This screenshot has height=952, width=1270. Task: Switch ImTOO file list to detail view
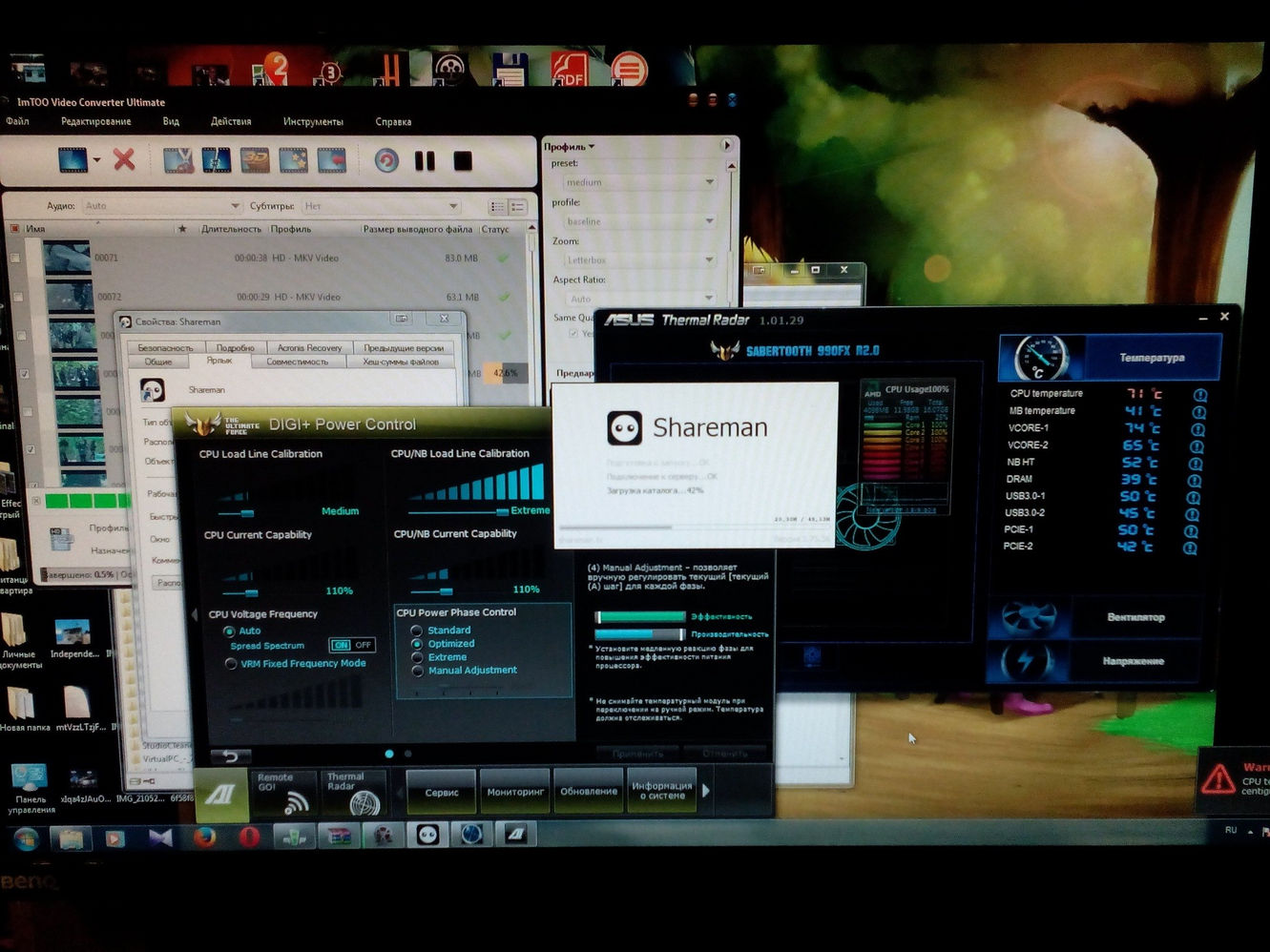(517, 206)
